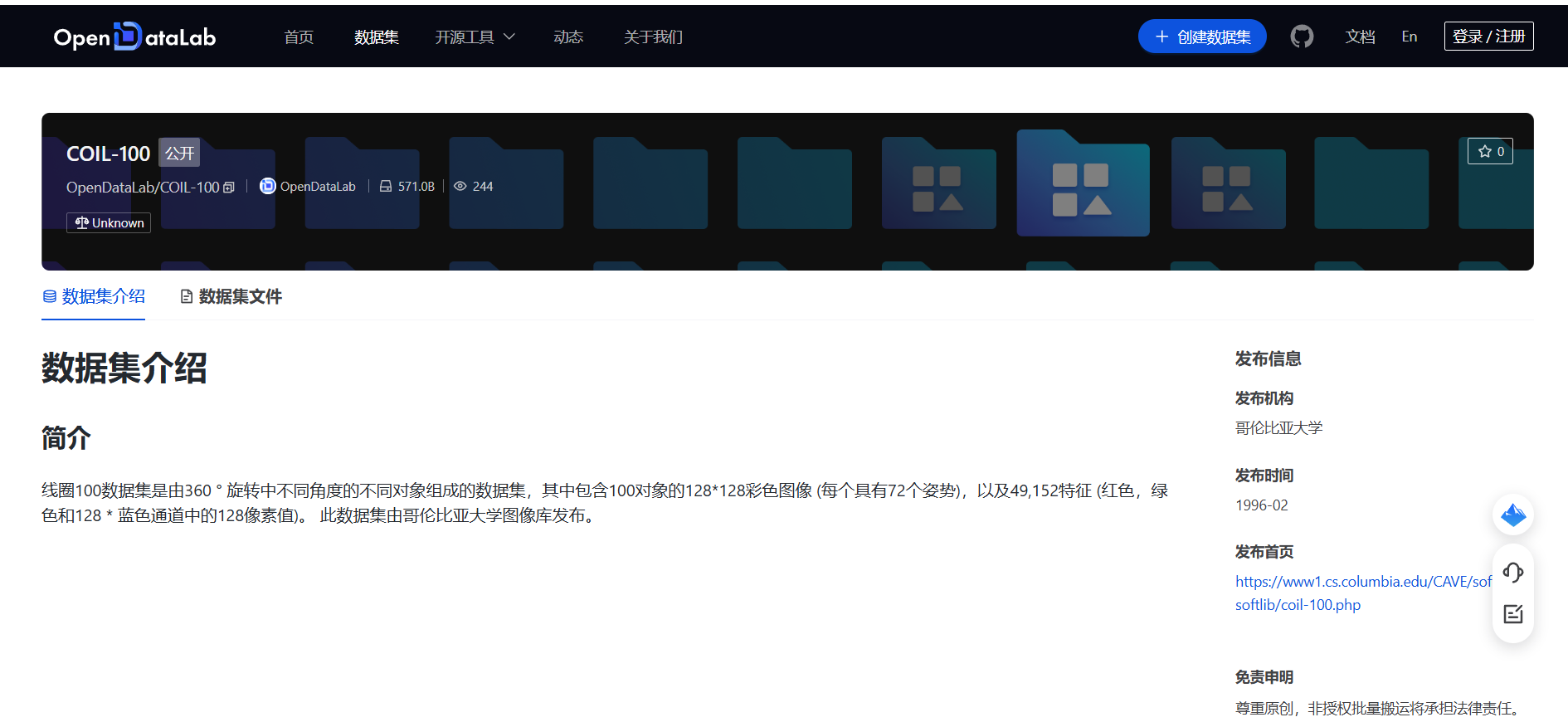Click the OpenDataLab publisher name

point(318,187)
